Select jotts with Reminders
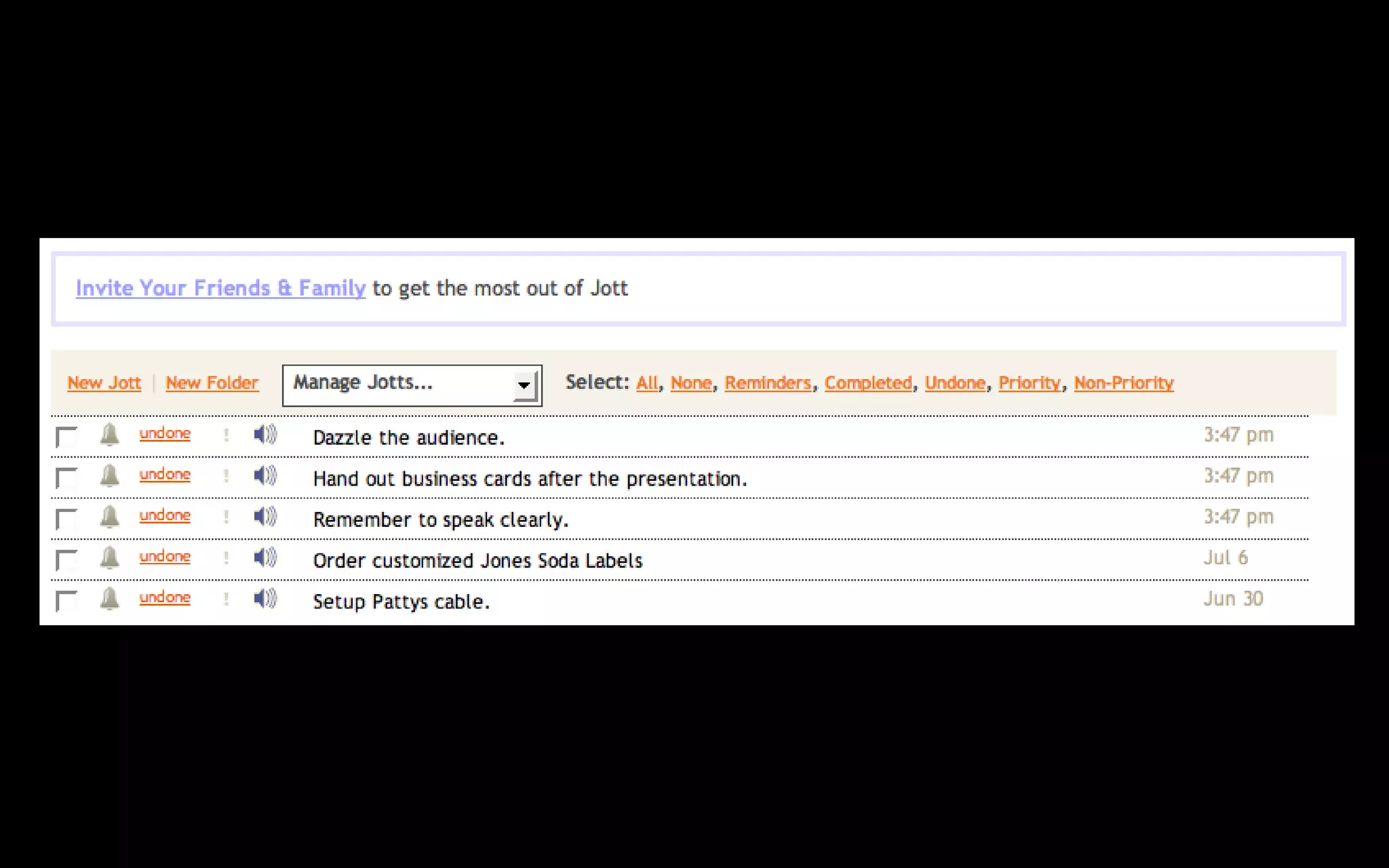Viewport: 1389px width, 868px height. (x=767, y=383)
